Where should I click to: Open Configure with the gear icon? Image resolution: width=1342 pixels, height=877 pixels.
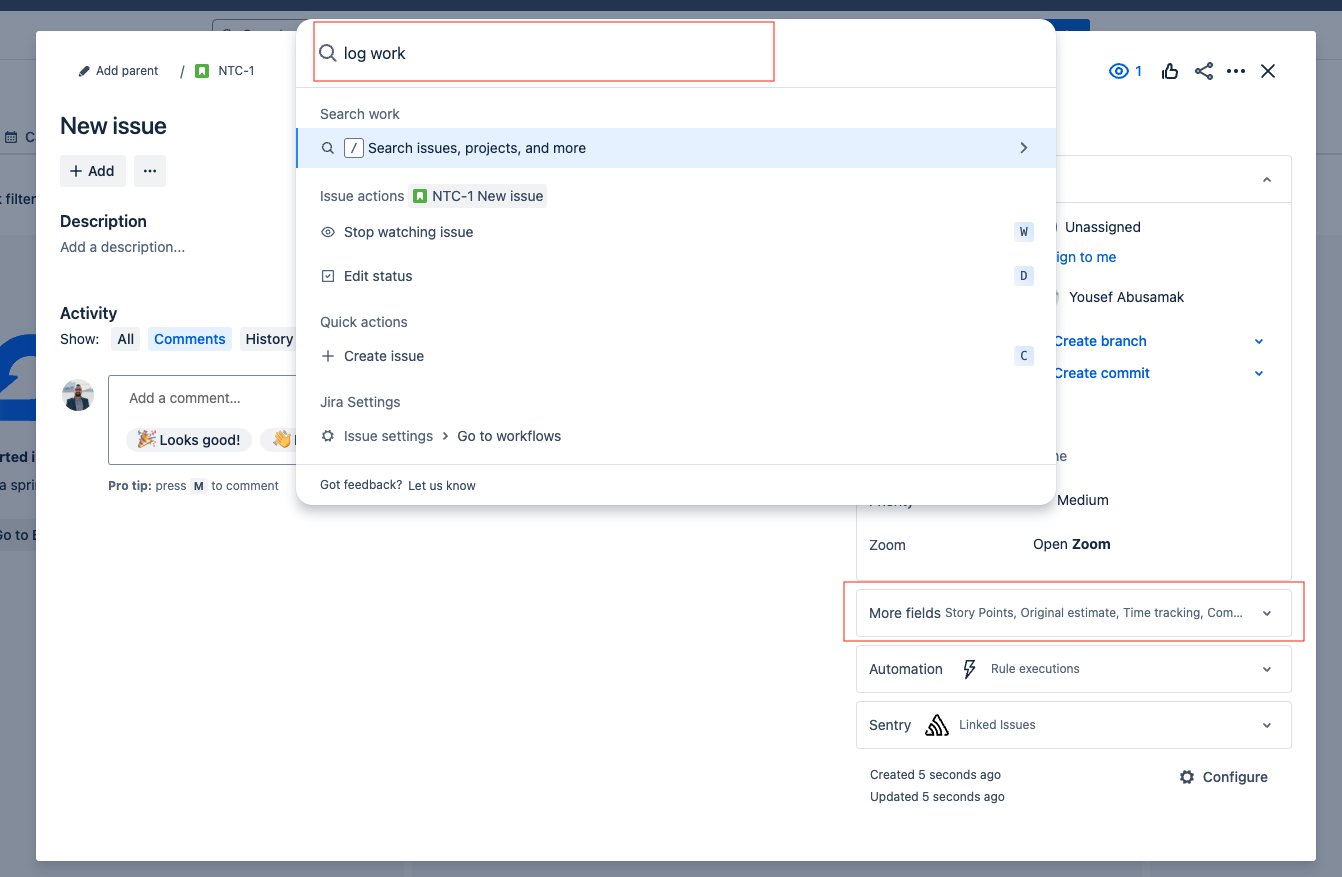[x=1187, y=776]
